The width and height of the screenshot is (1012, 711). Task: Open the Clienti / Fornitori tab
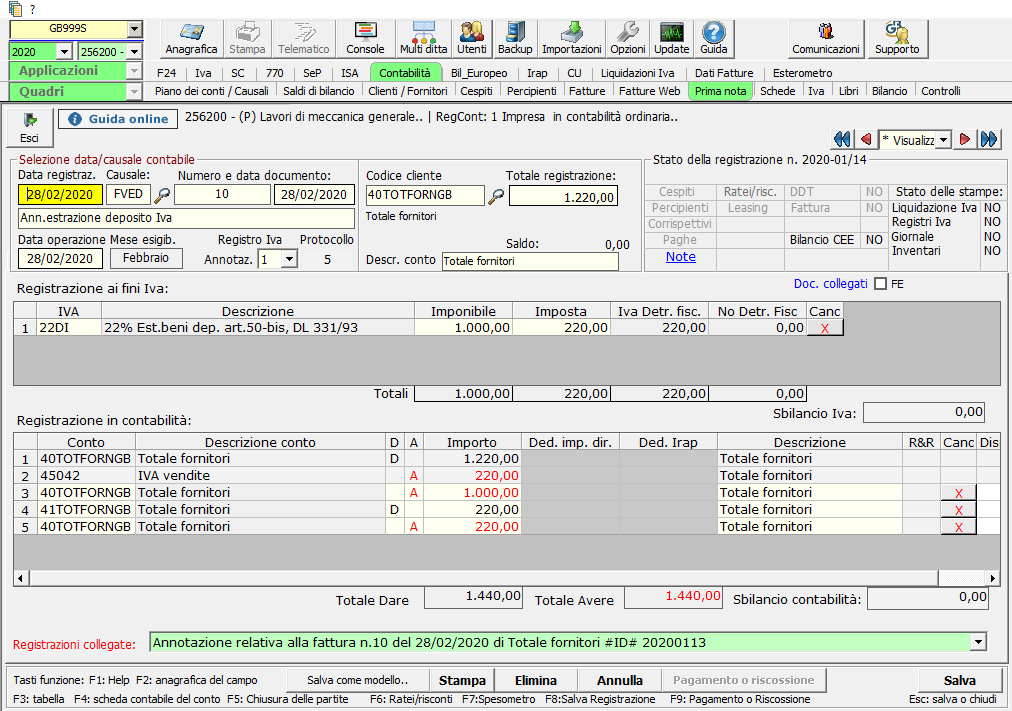408,91
